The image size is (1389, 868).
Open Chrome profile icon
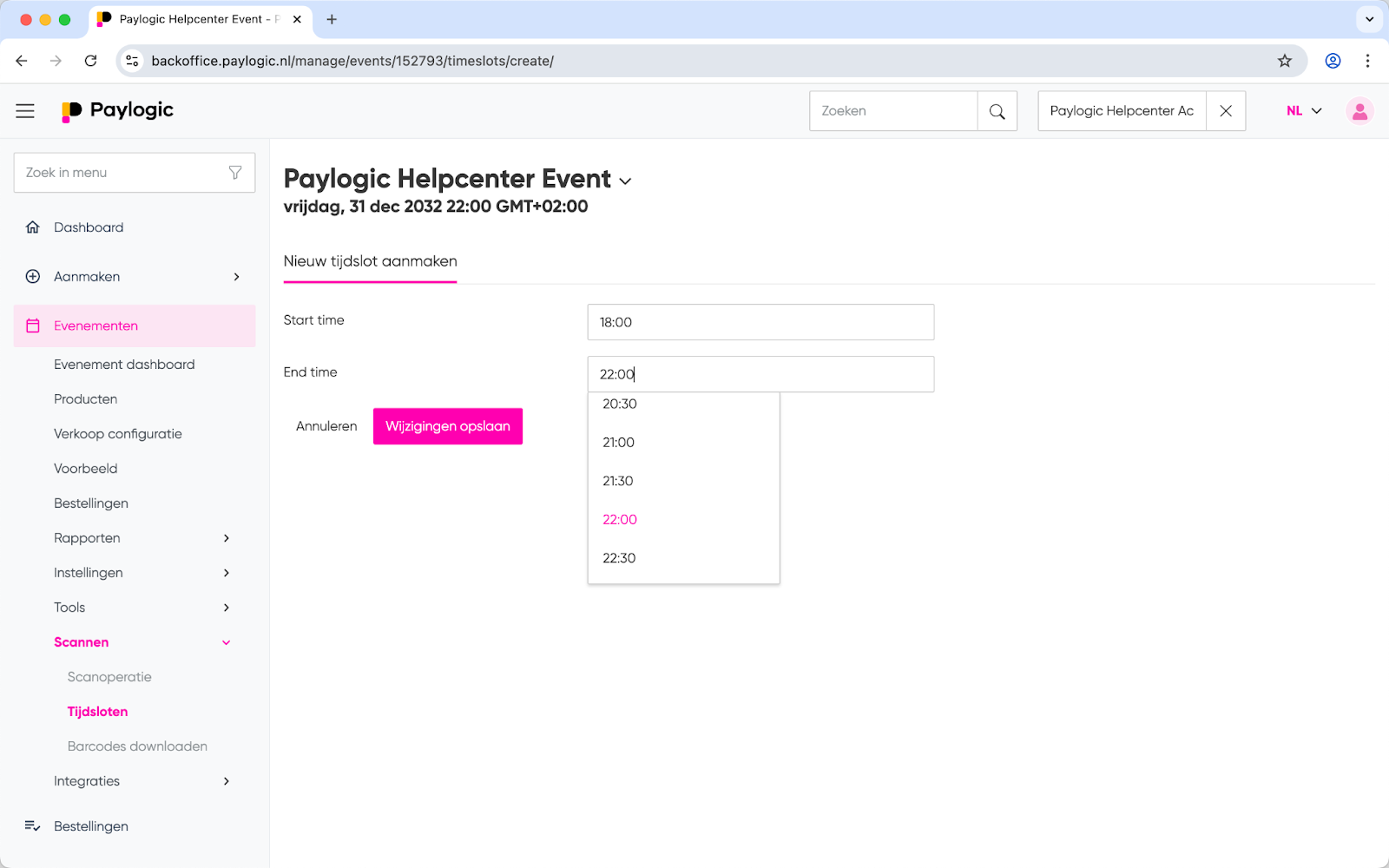pos(1333,61)
